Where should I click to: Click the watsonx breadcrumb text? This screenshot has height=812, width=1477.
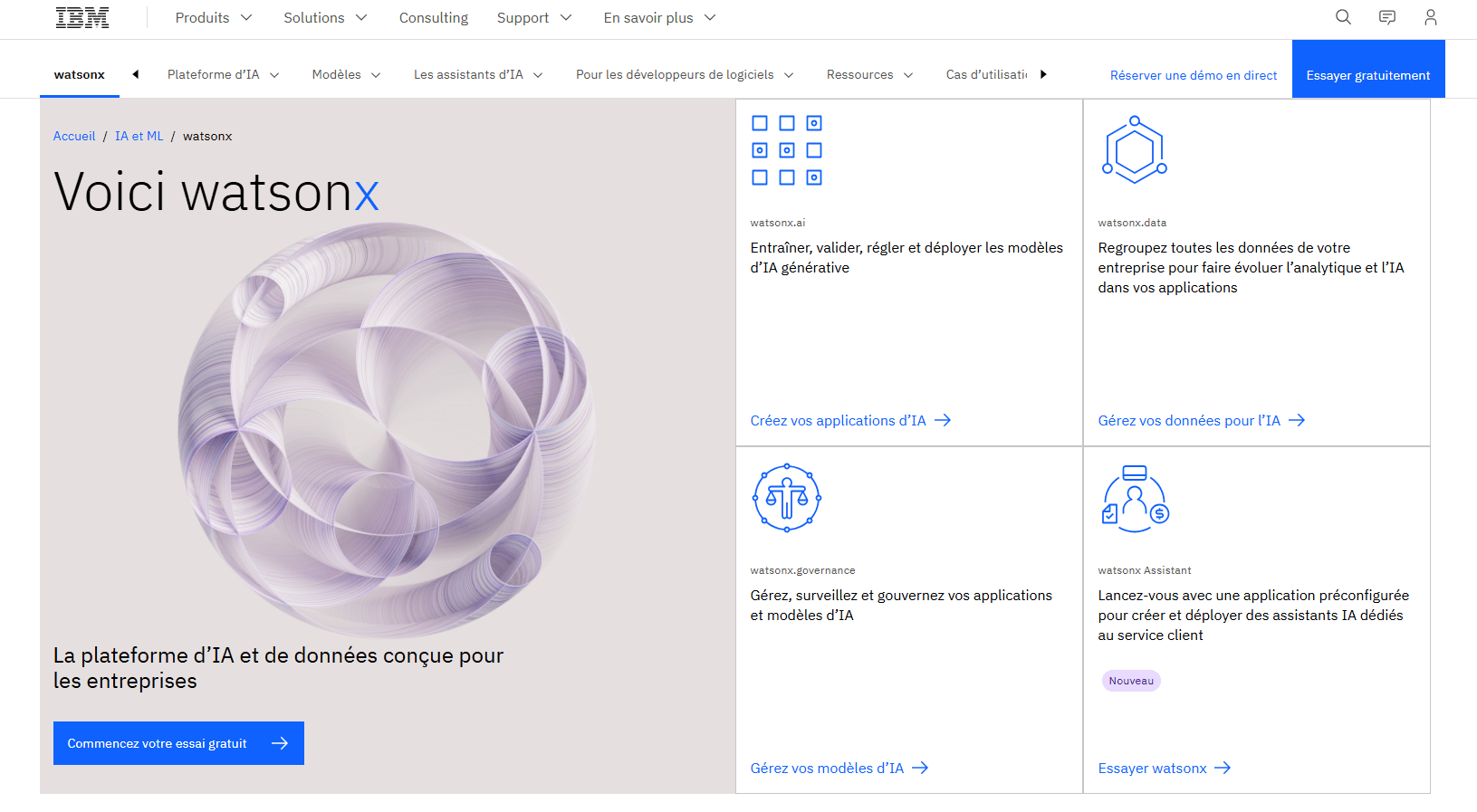pos(207,136)
